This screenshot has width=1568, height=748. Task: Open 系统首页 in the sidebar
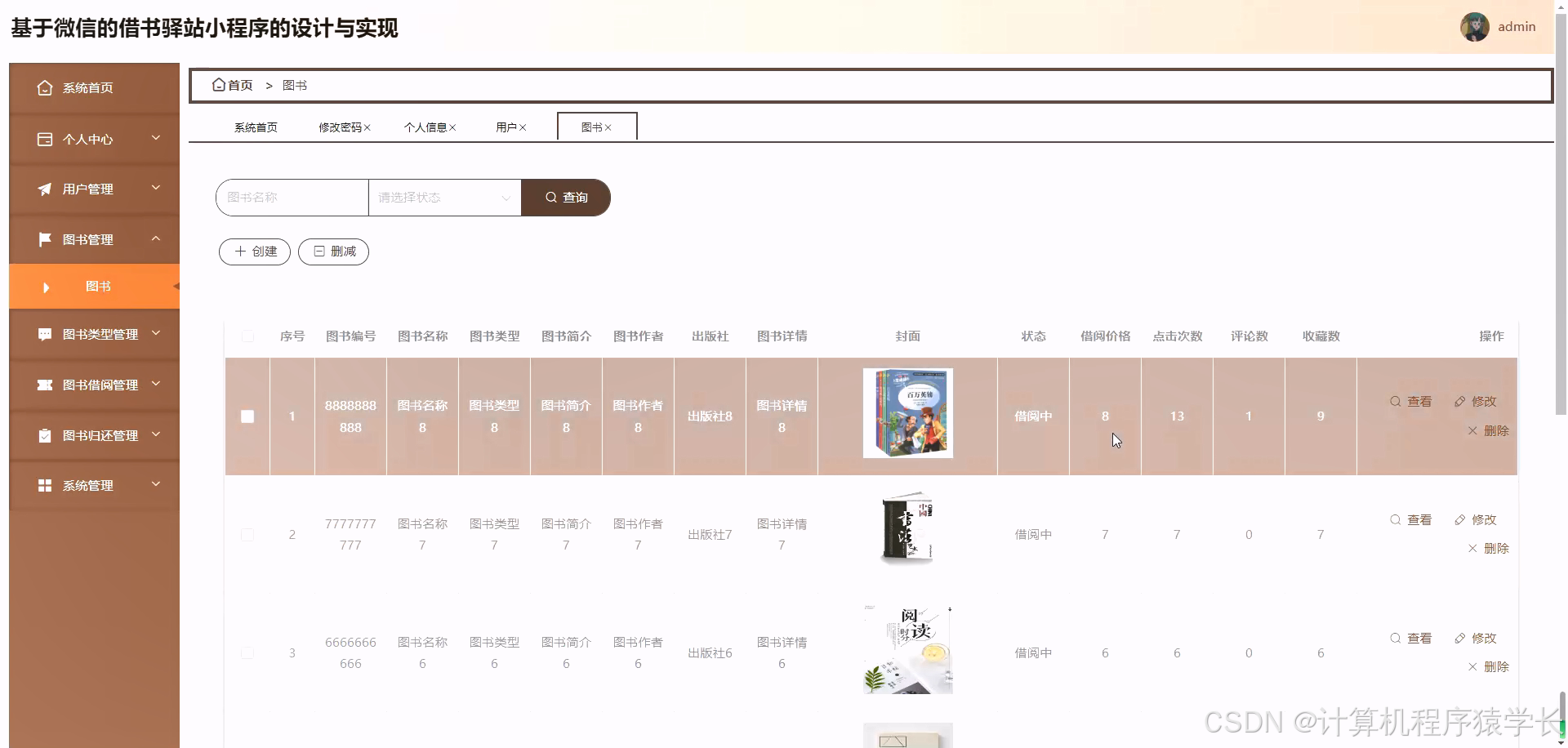(95, 88)
